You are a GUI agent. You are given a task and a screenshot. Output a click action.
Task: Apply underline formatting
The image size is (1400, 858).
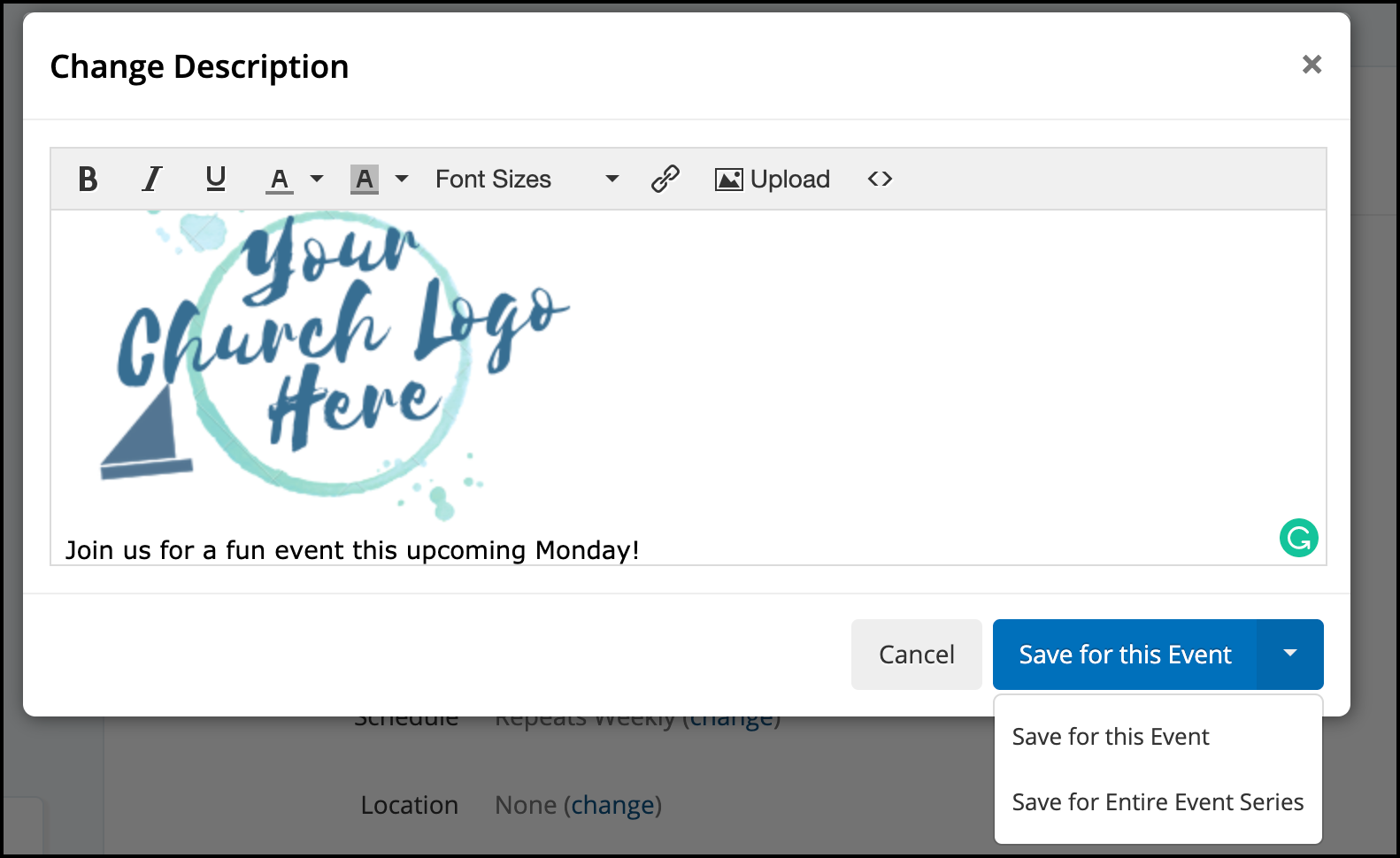pyautogui.click(x=215, y=180)
